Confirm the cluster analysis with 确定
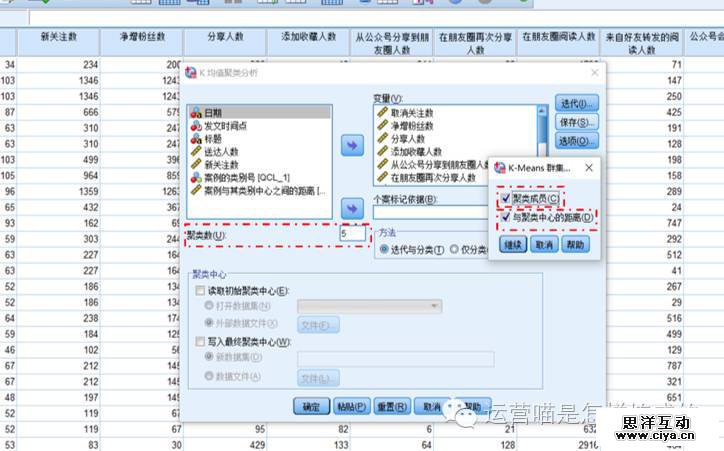The image size is (724, 451). [x=311, y=407]
